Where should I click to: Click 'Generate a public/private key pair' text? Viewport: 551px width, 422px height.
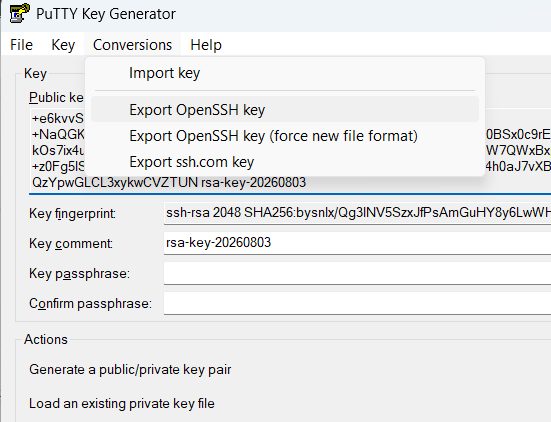(130, 370)
